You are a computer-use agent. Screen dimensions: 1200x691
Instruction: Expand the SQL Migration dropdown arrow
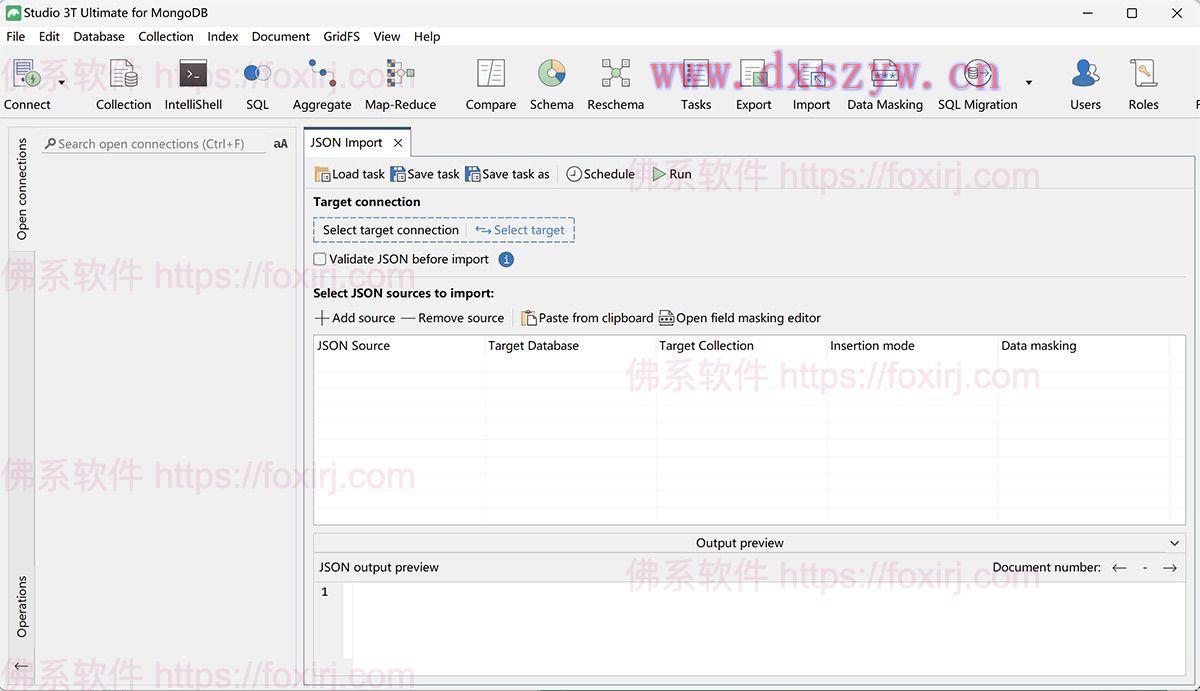1029,83
